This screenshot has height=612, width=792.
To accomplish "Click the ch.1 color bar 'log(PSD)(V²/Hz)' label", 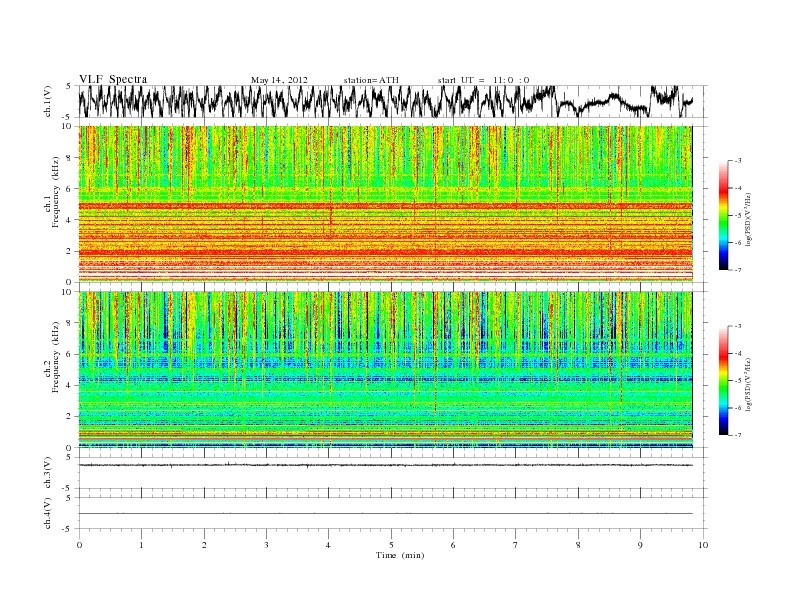I will point(748,219).
